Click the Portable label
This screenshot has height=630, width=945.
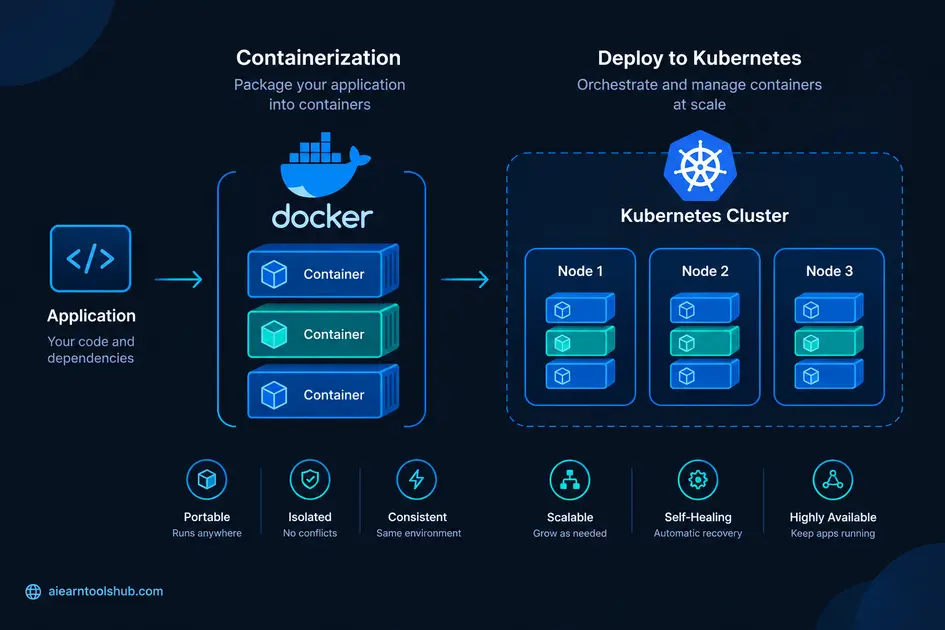click(207, 517)
